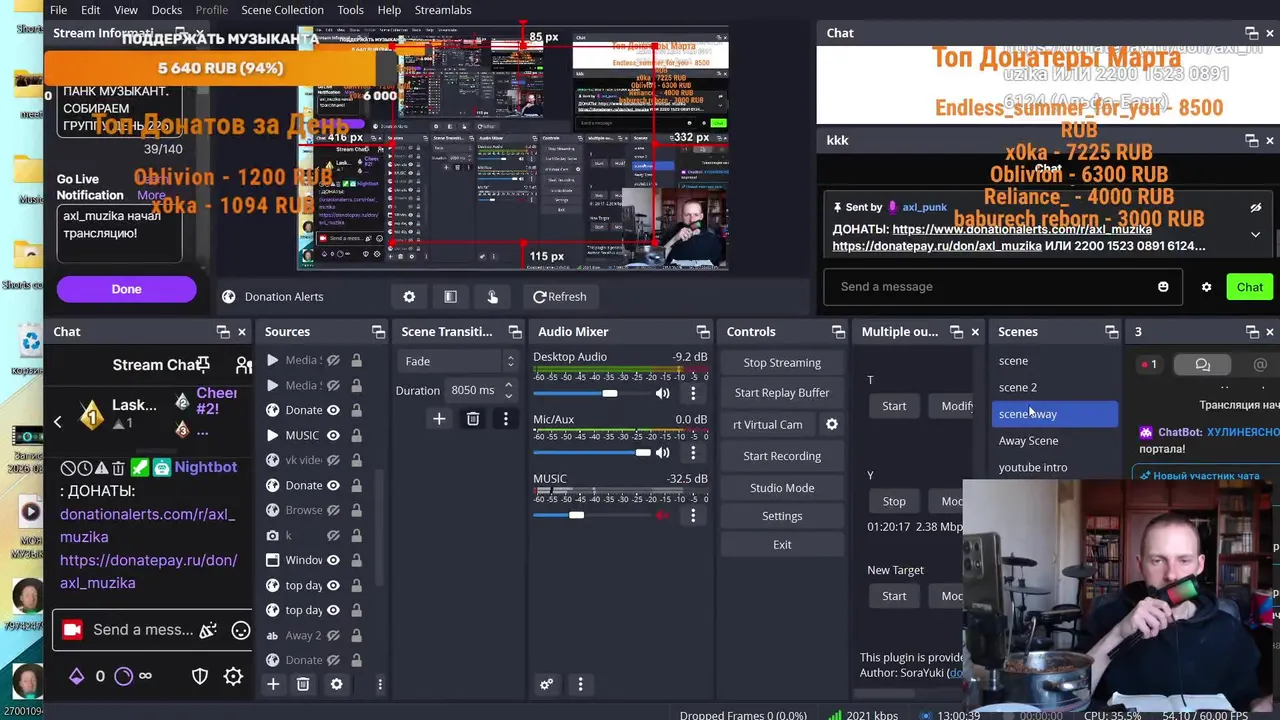Open community users icon in Stream Chat
The height and width of the screenshot is (720, 1280).
pos(243,365)
